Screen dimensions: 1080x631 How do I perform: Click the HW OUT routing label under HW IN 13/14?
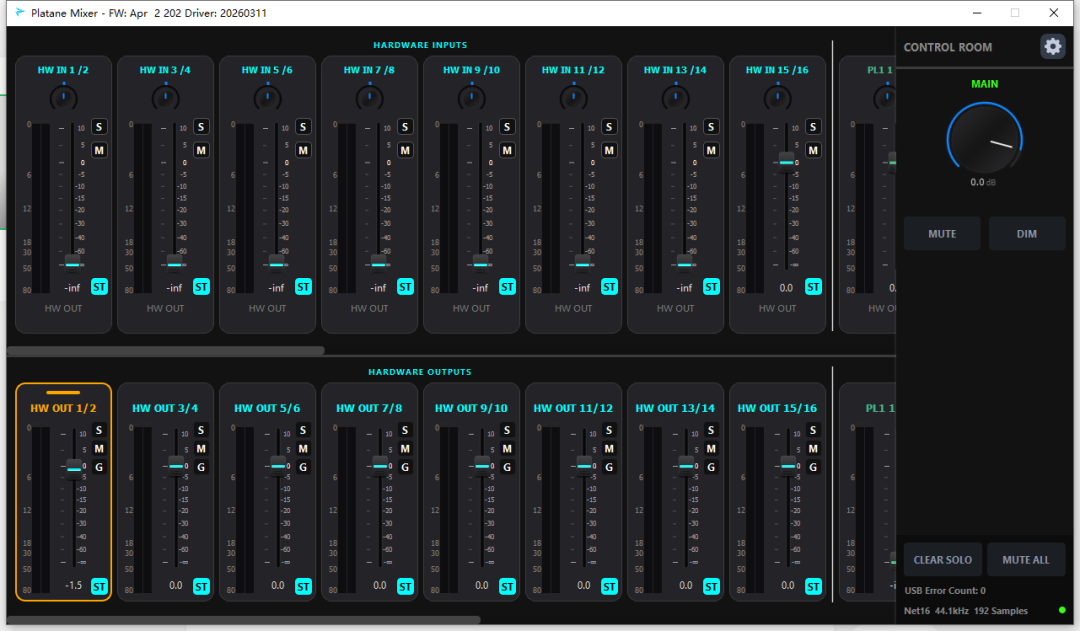click(x=675, y=309)
